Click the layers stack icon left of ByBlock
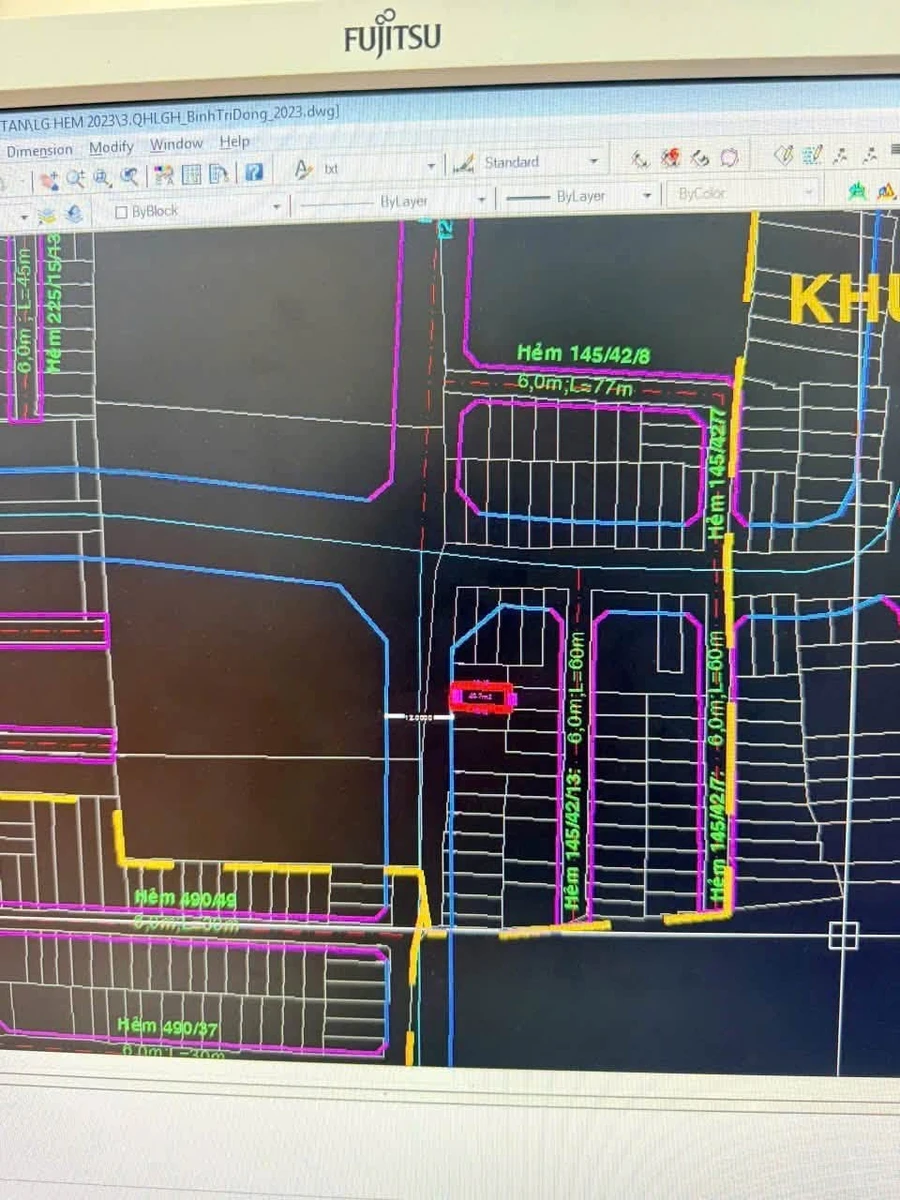900x1200 pixels. [47, 215]
